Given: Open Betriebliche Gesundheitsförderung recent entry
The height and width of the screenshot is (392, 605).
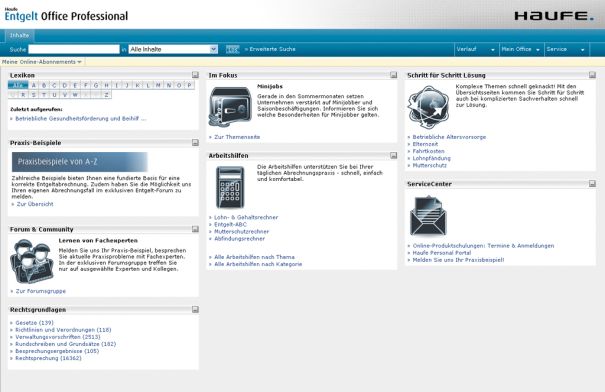Looking at the screenshot, I should (x=81, y=118).
